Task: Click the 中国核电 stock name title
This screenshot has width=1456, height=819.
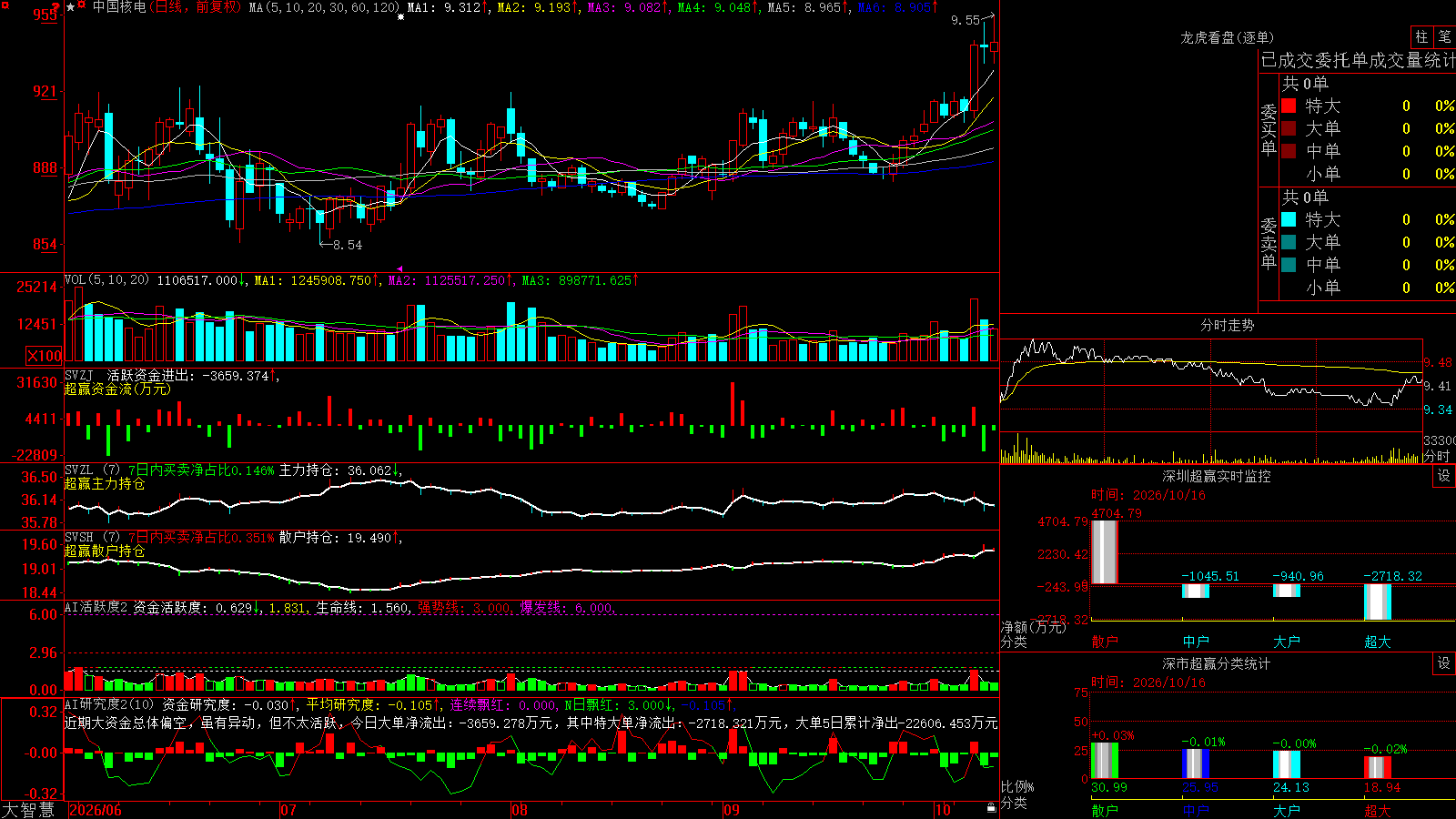Action: click(119, 7)
